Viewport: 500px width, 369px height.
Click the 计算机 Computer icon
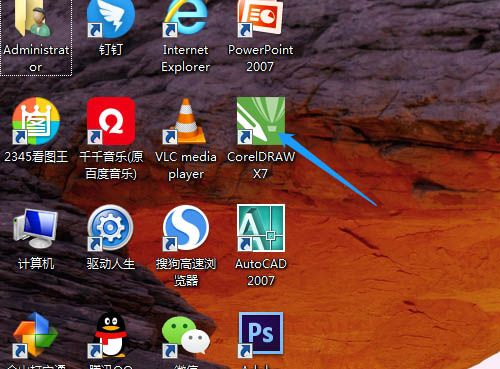(35, 229)
